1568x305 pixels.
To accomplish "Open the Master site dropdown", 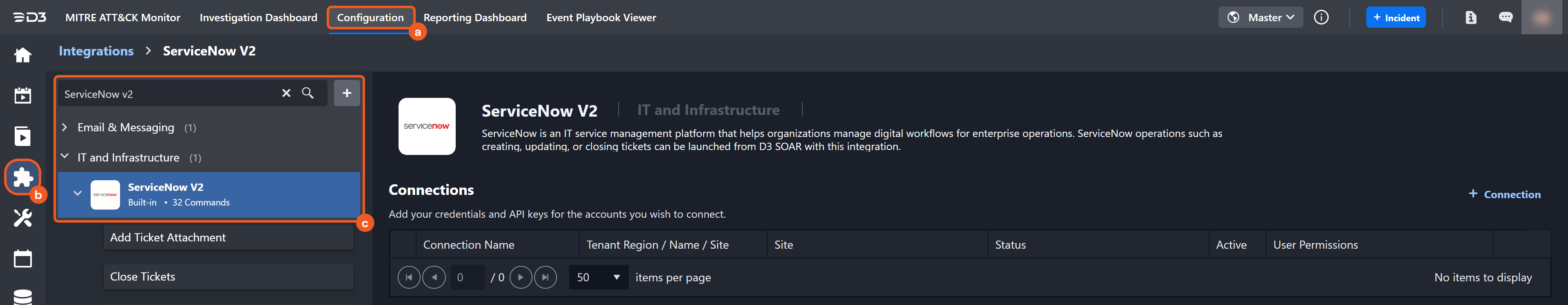I will tap(1261, 18).
